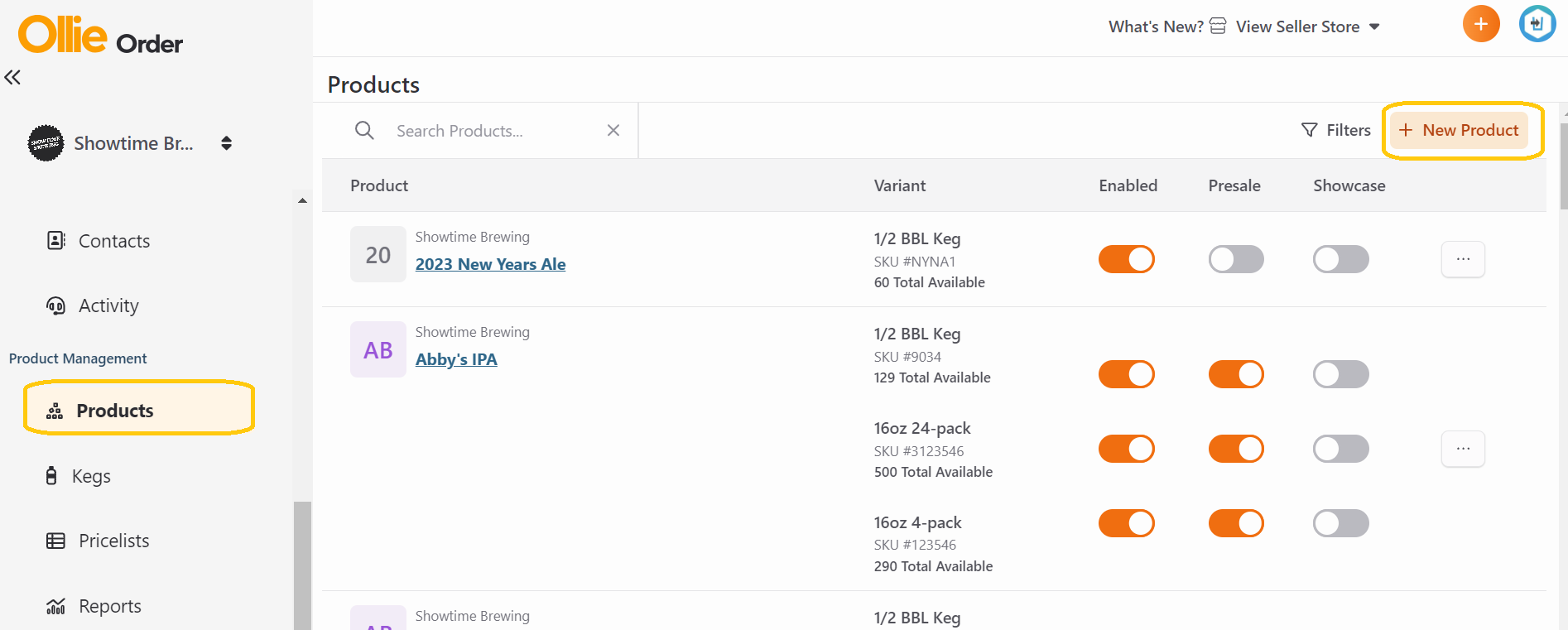Toggle Enabled for 16oz 4-pack
This screenshot has height=630, width=1568.
tap(1127, 523)
